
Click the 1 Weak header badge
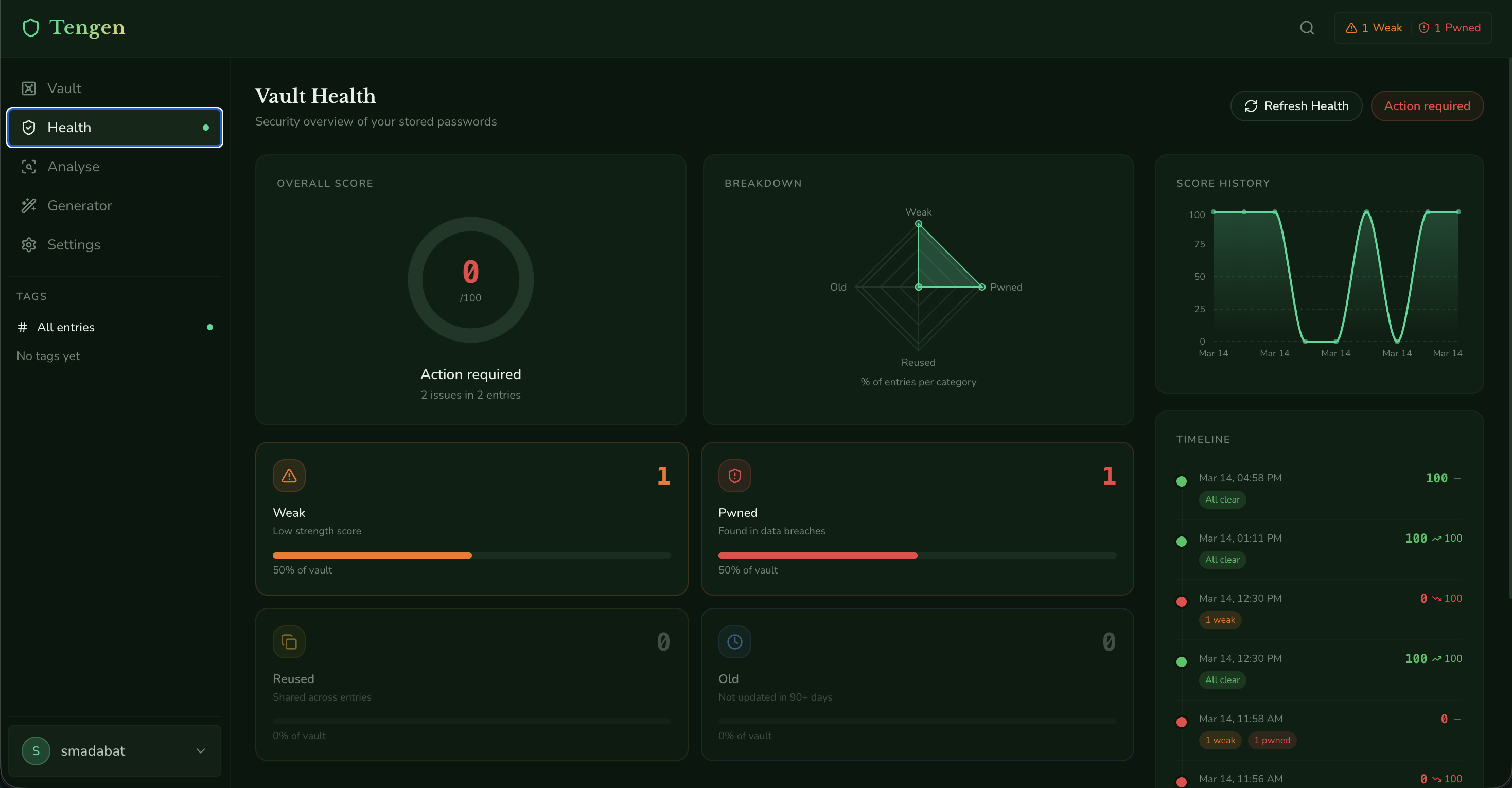click(x=1374, y=28)
